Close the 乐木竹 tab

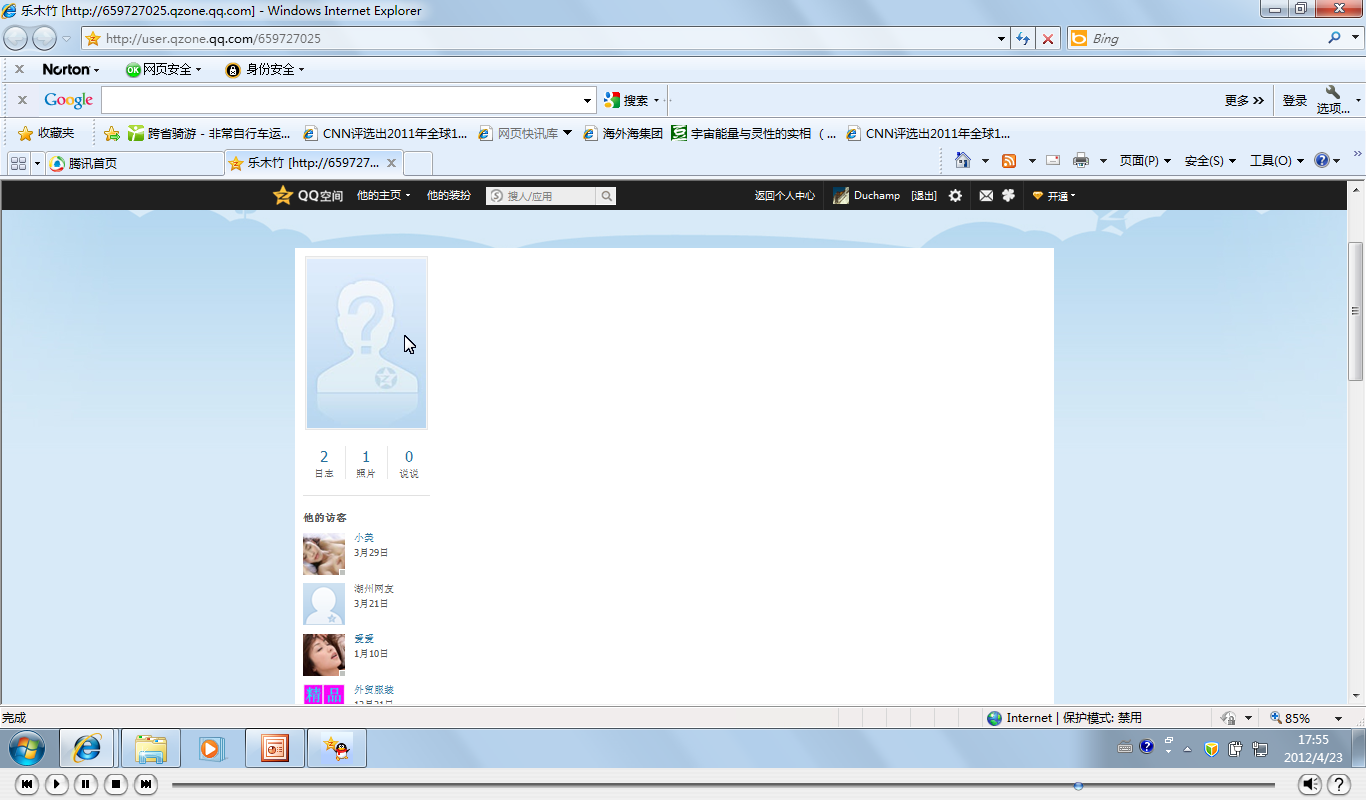coord(392,163)
